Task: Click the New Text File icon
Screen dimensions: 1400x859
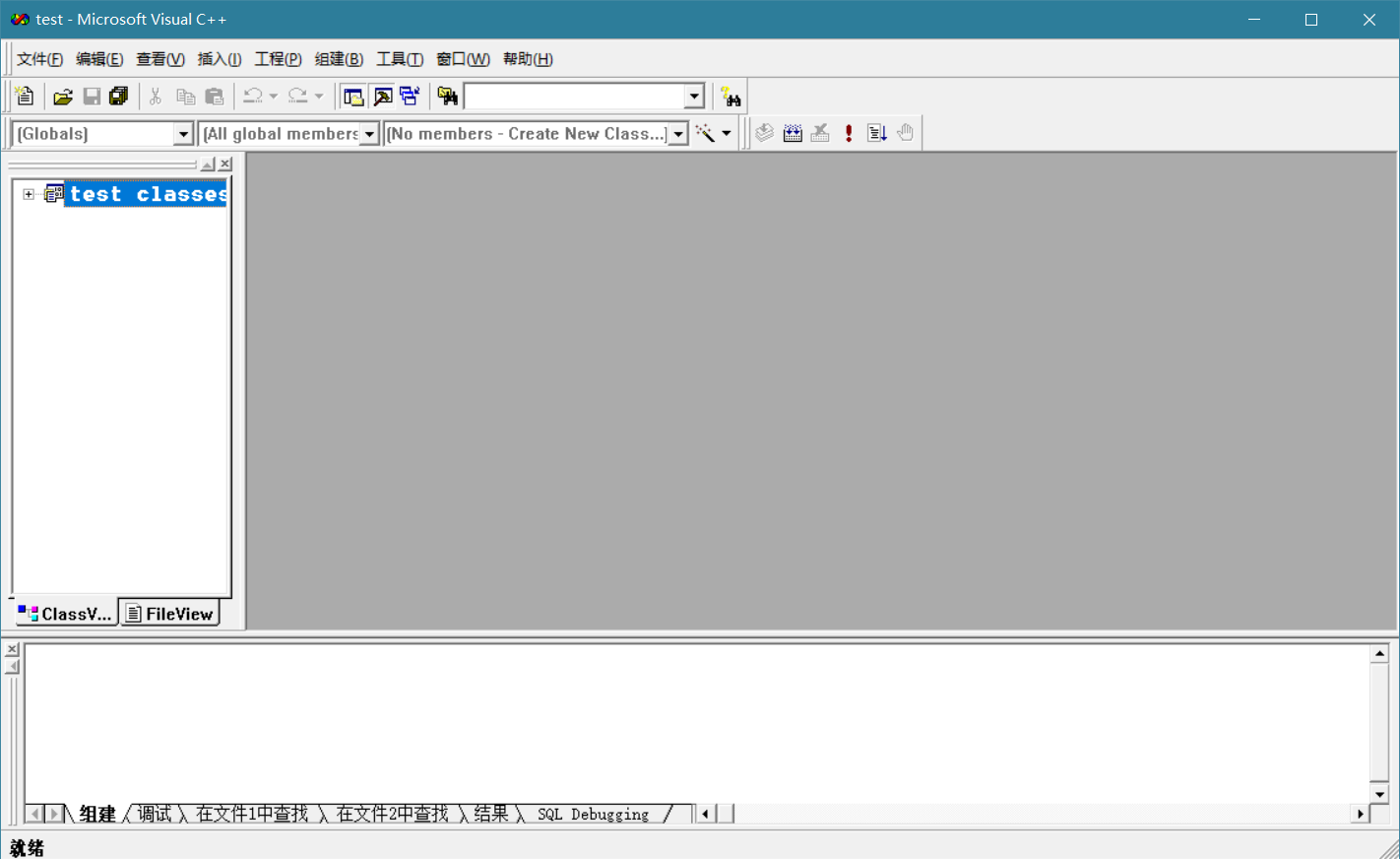Action: tap(25, 97)
